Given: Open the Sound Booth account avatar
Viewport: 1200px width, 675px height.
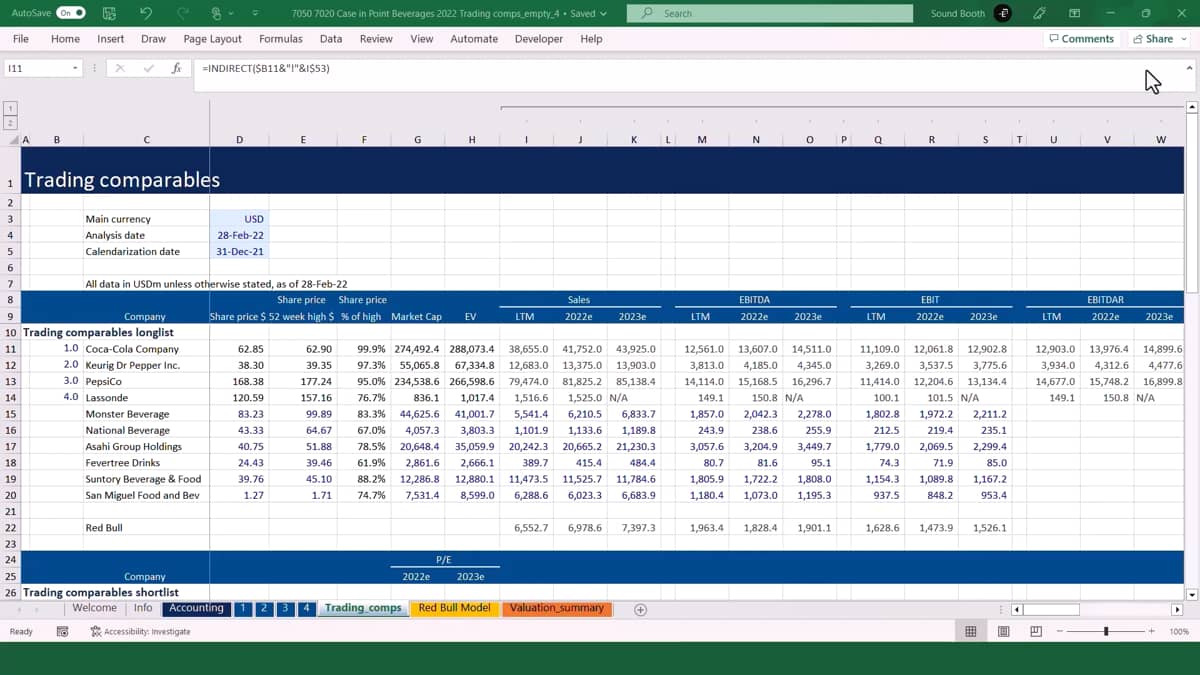Looking at the screenshot, I should pos(1003,13).
